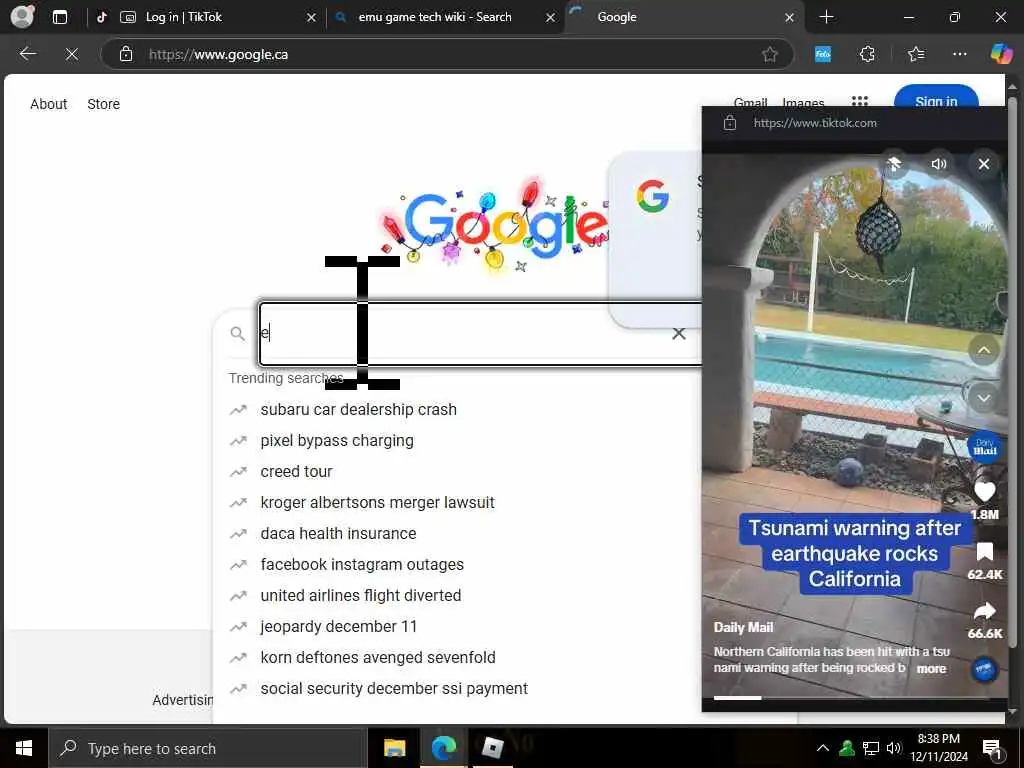Open the tab actions menu icon
The height and width of the screenshot is (768, 1024).
pos(59,17)
